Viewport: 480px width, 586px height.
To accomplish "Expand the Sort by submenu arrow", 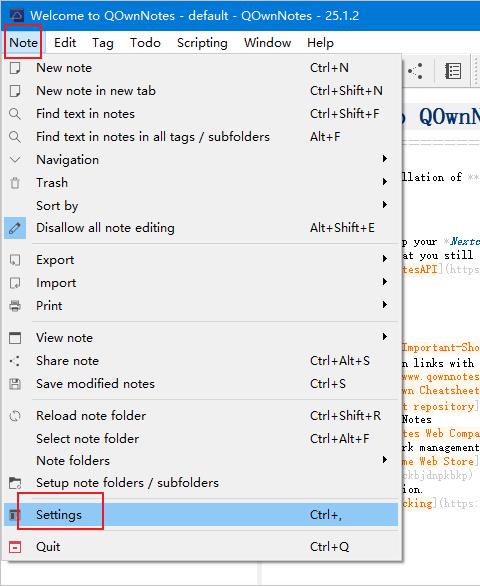I will click(385, 205).
